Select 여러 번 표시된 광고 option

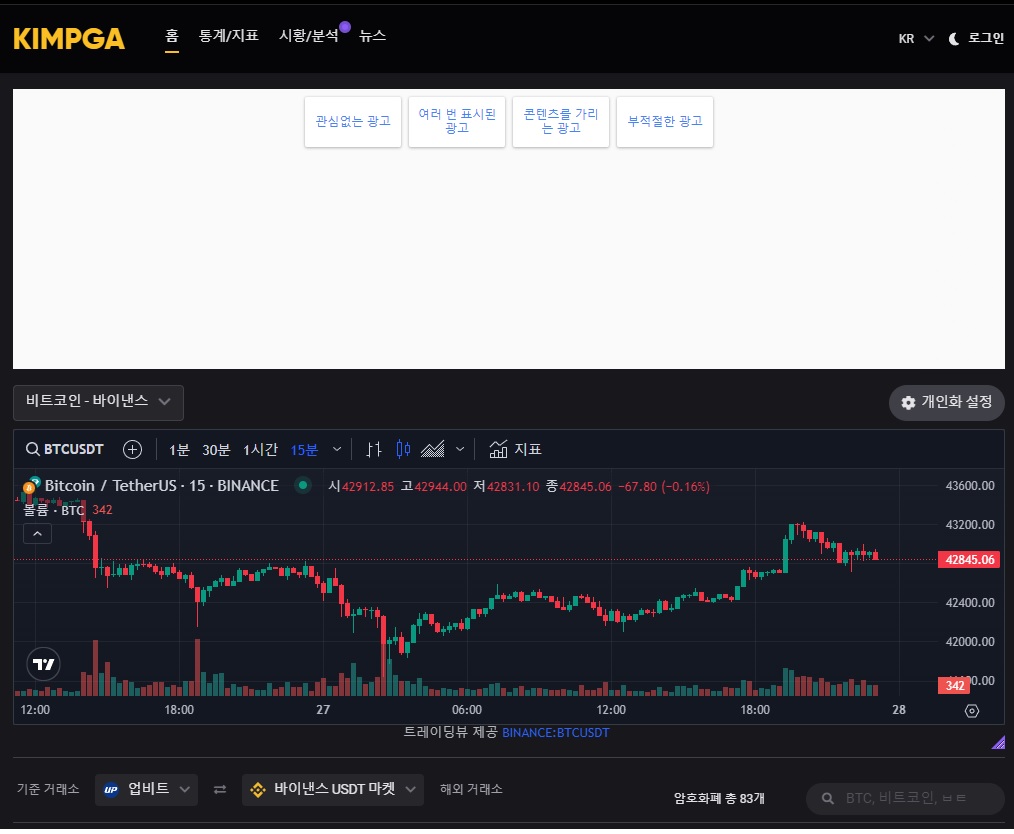point(457,122)
